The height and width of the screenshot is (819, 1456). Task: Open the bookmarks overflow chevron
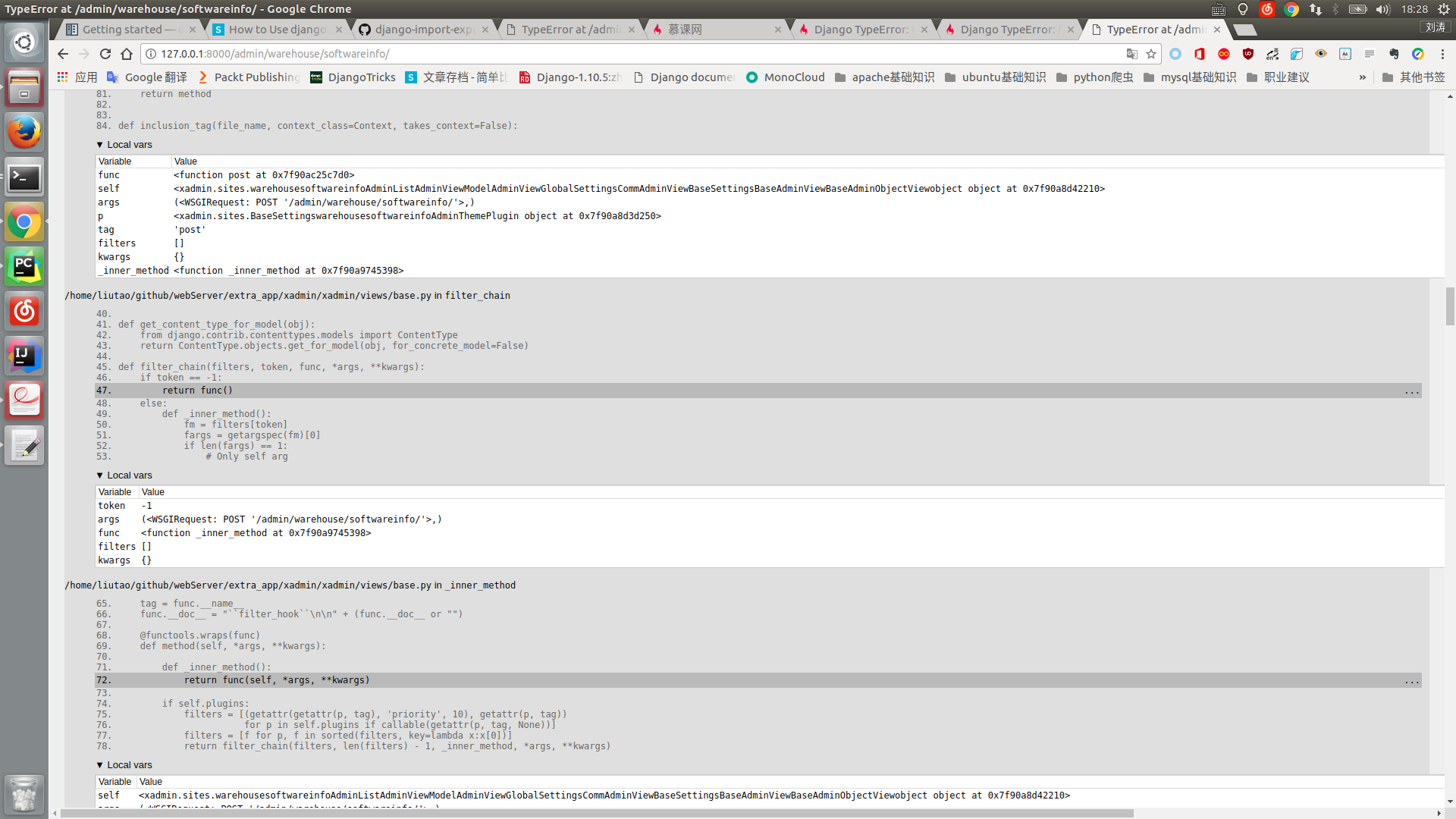(1363, 77)
